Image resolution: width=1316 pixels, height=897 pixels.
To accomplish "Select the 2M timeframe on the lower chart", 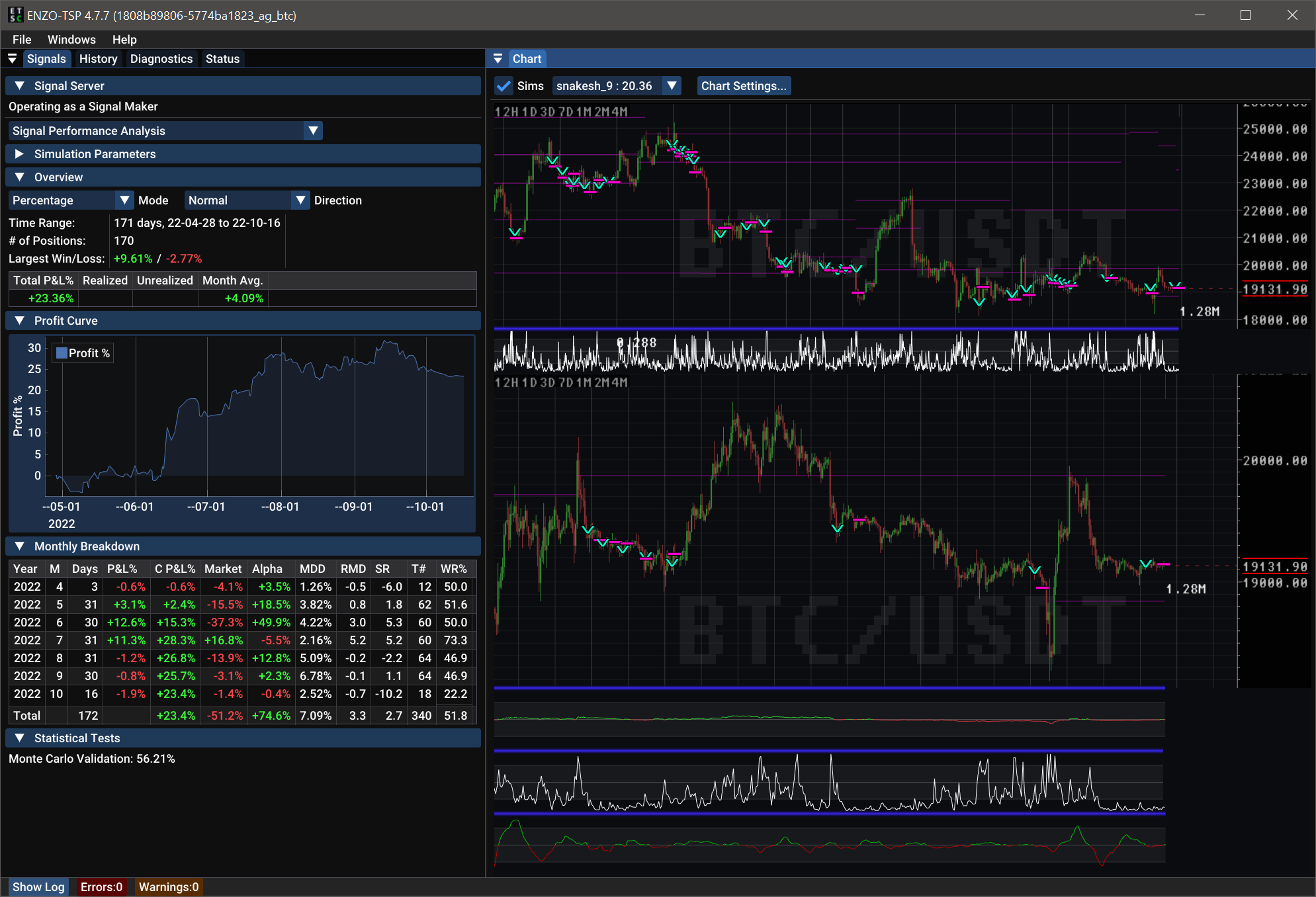I will coord(601,382).
